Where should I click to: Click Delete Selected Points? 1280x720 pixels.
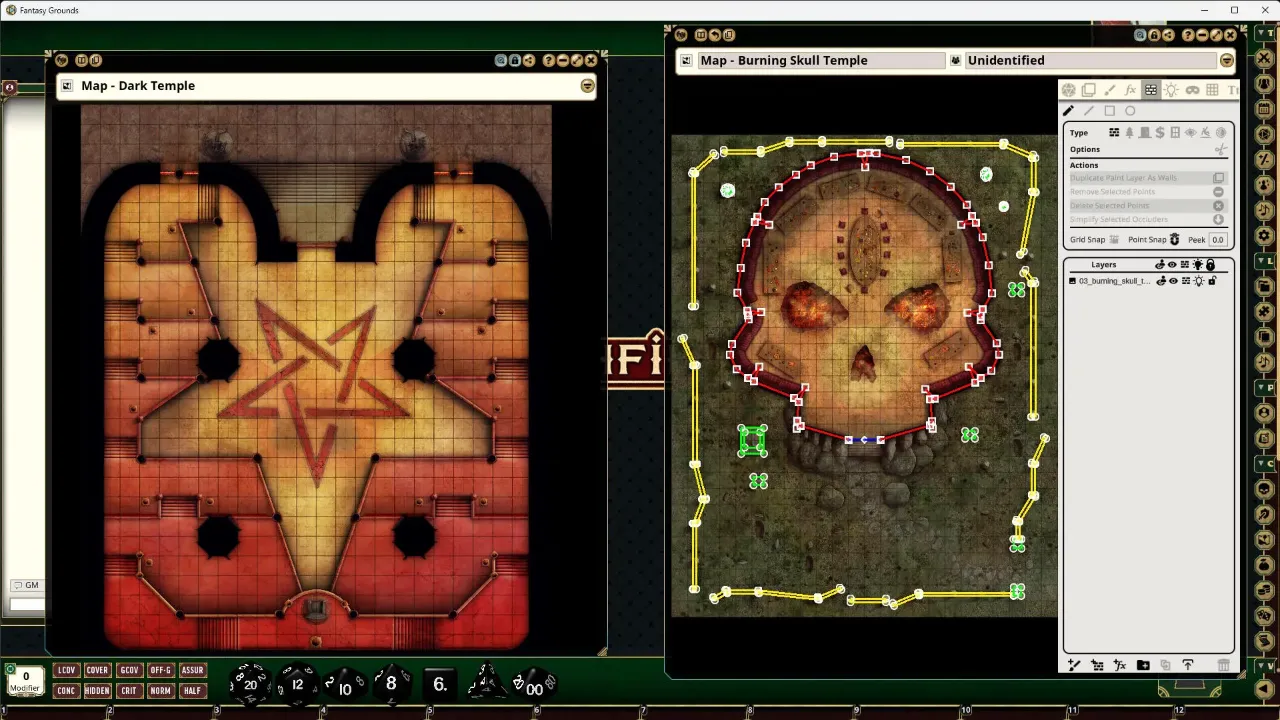[1149, 206]
